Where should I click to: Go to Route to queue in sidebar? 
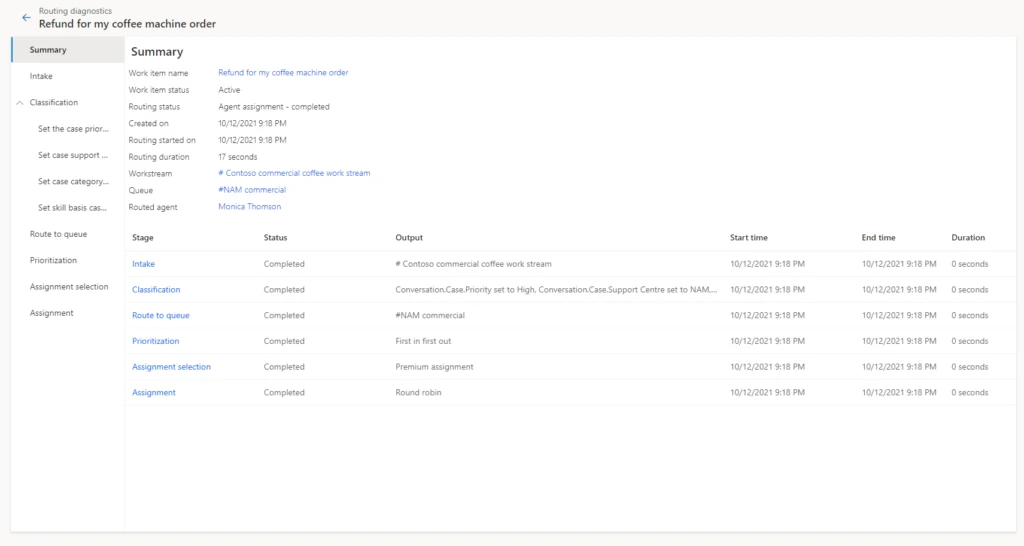coord(58,234)
